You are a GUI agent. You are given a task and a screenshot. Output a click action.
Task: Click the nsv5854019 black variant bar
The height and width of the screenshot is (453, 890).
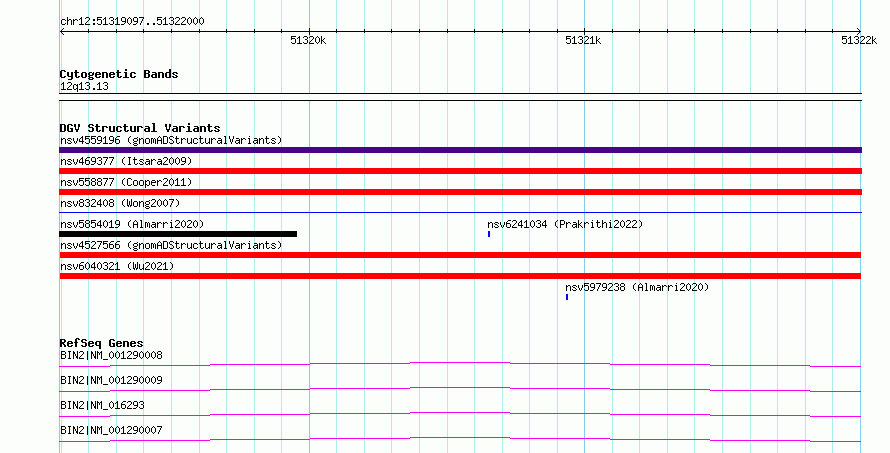tap(178, 234)
